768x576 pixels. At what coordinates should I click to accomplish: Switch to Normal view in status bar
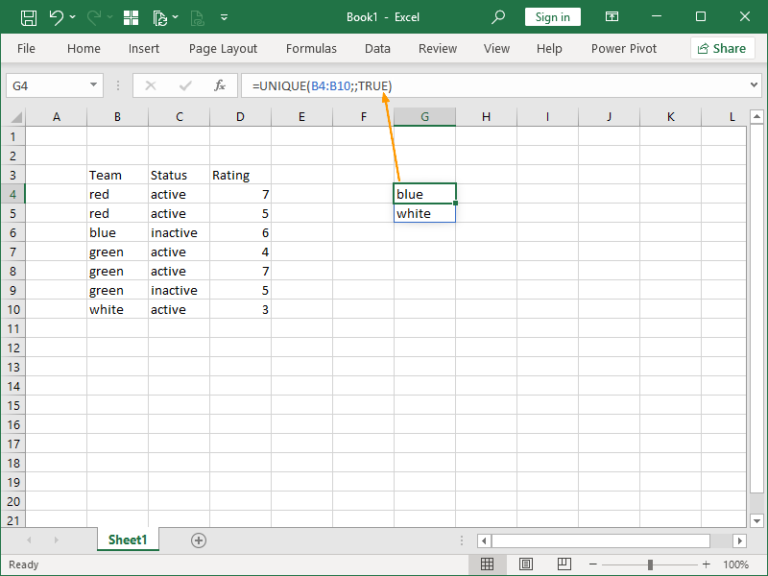[x=487, y=565]
